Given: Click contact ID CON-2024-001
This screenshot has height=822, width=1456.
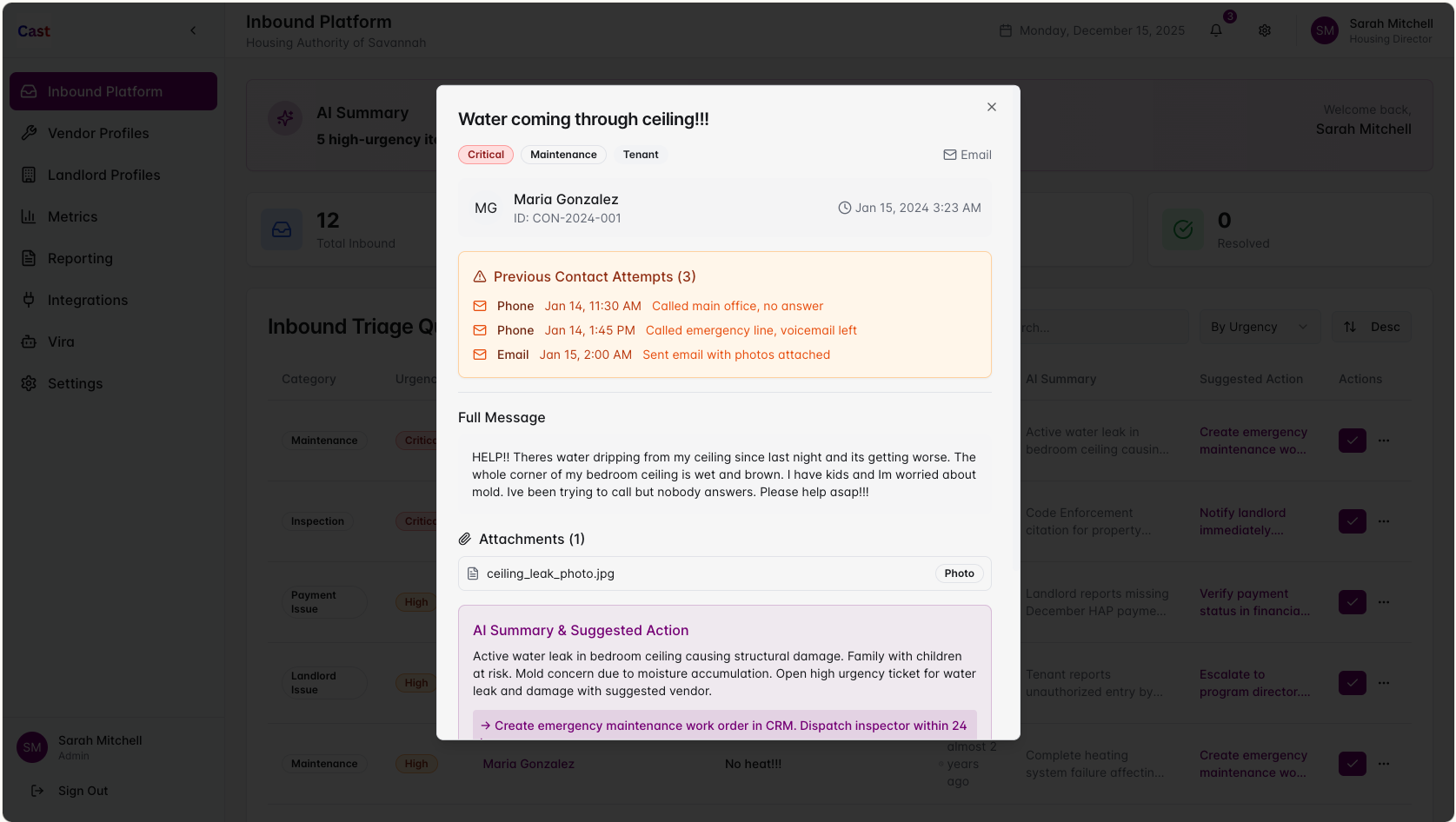Looking at the screenshot, I should point(568,218).
